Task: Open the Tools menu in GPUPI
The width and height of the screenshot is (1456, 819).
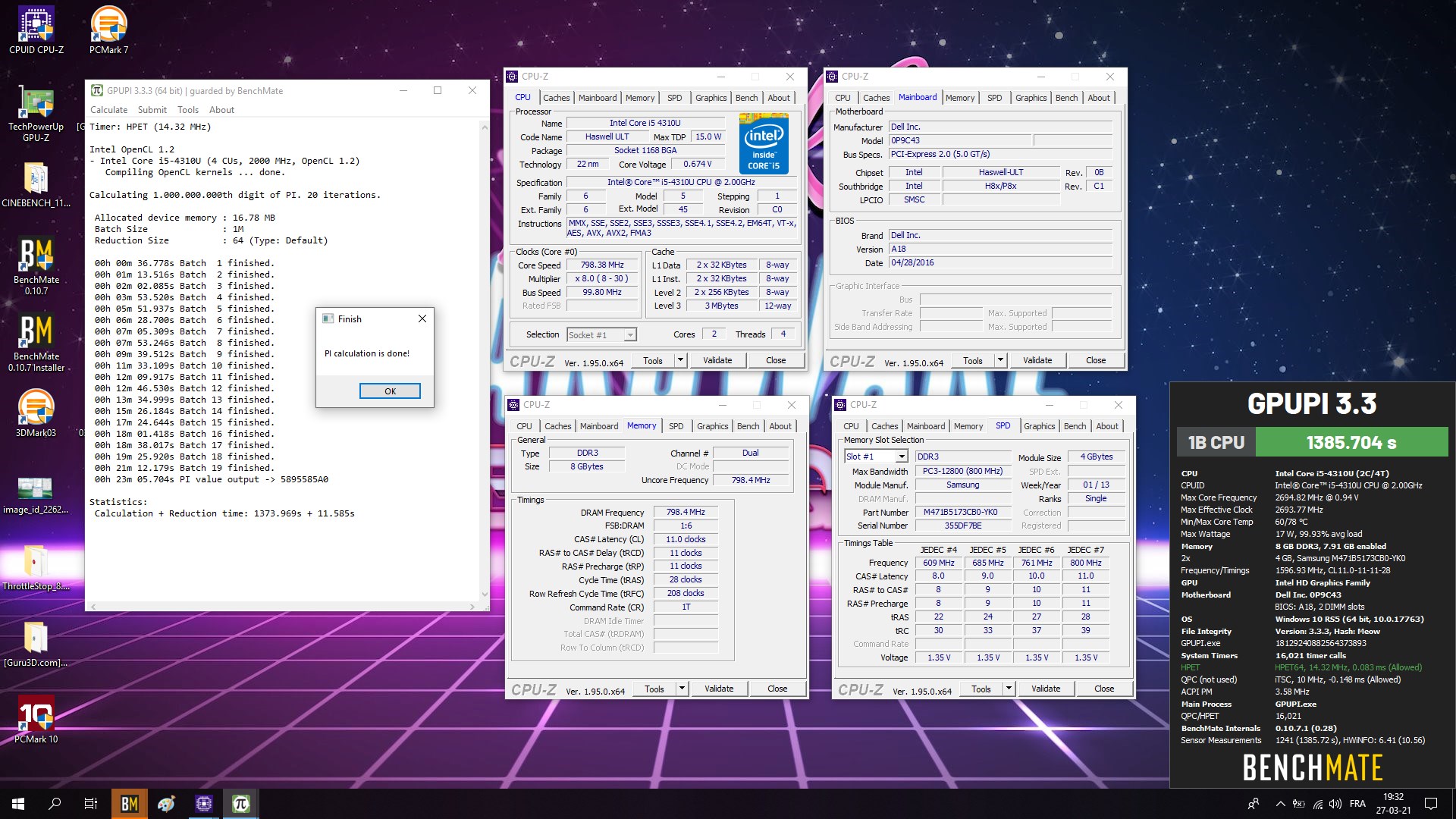Action: pyautogui.click(x=188, y=110)
